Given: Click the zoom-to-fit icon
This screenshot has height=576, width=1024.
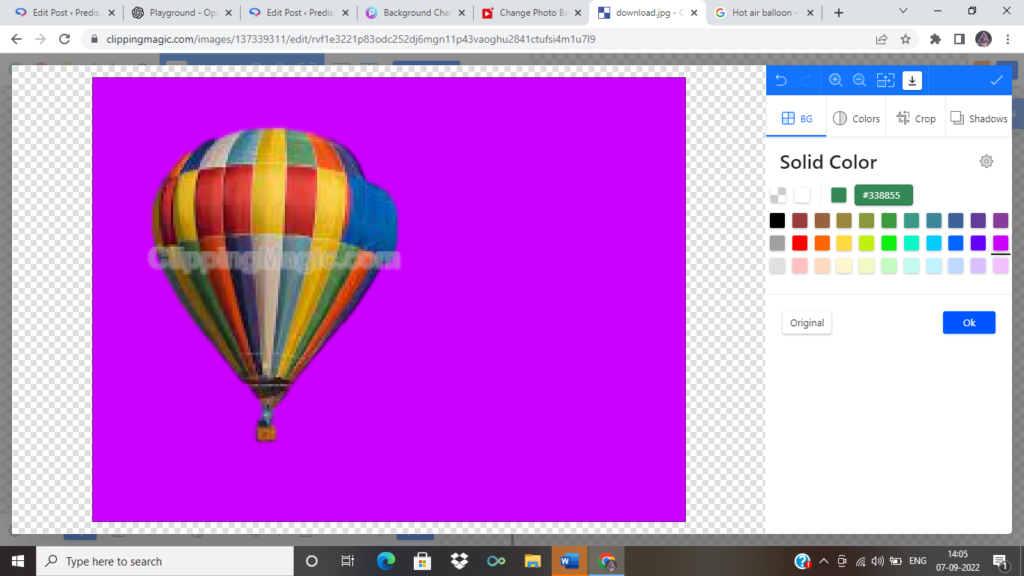Looking at the screenshot, I should click(x=885, y=80).
